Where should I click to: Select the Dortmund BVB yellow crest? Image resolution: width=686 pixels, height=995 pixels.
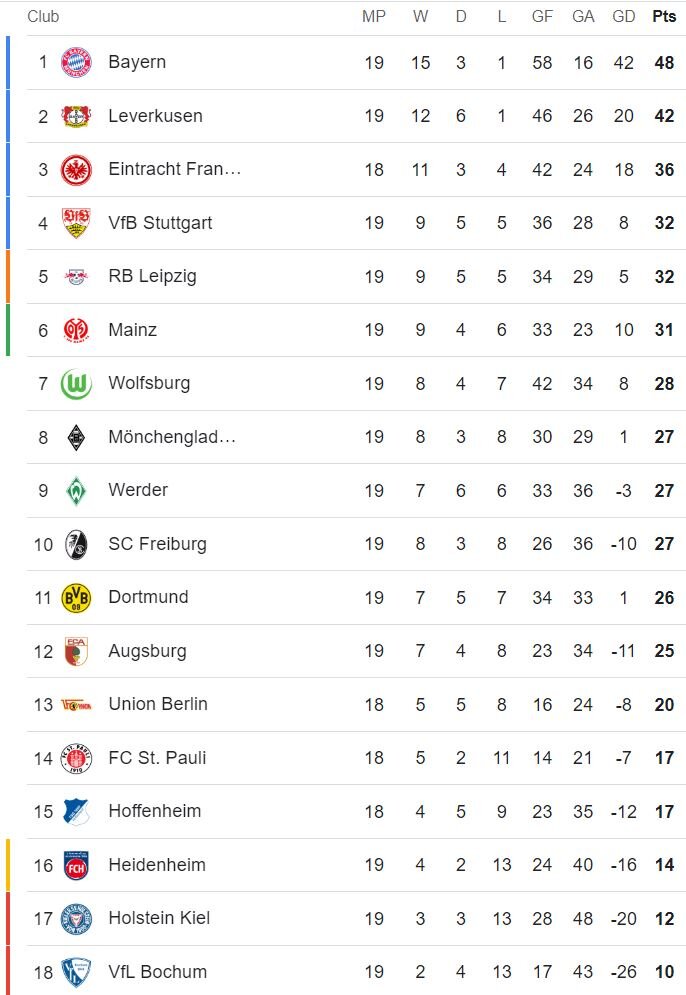[x=76, y=598]
